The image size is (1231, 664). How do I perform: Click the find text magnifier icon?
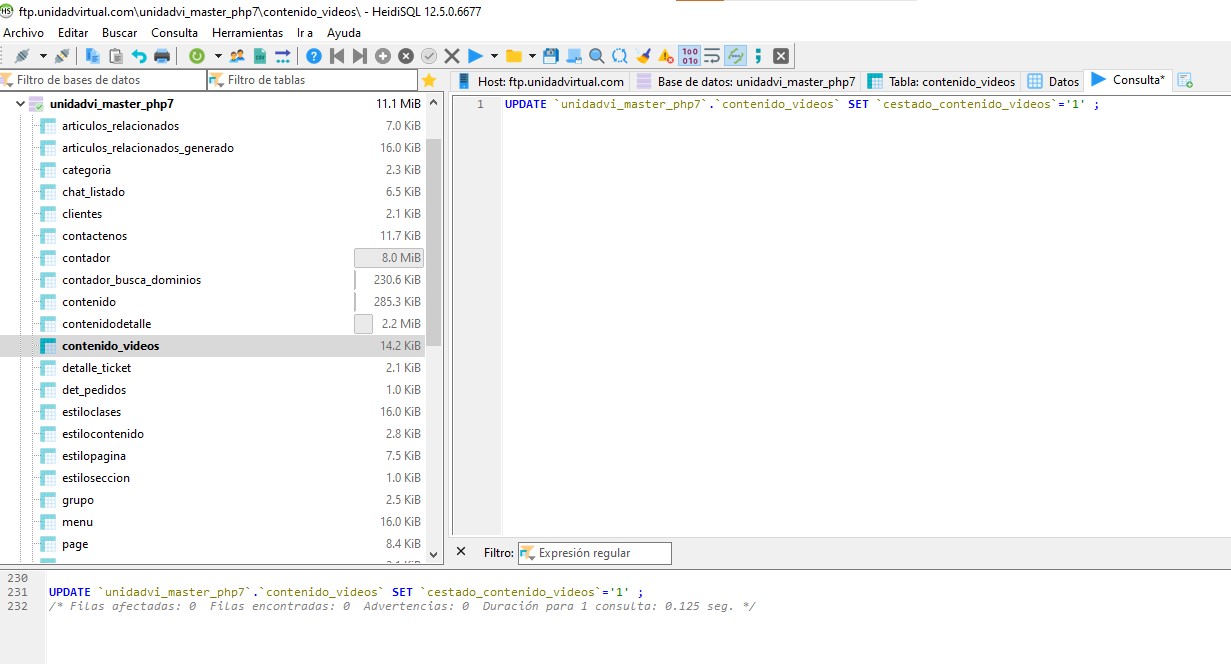tap(597, 56)
